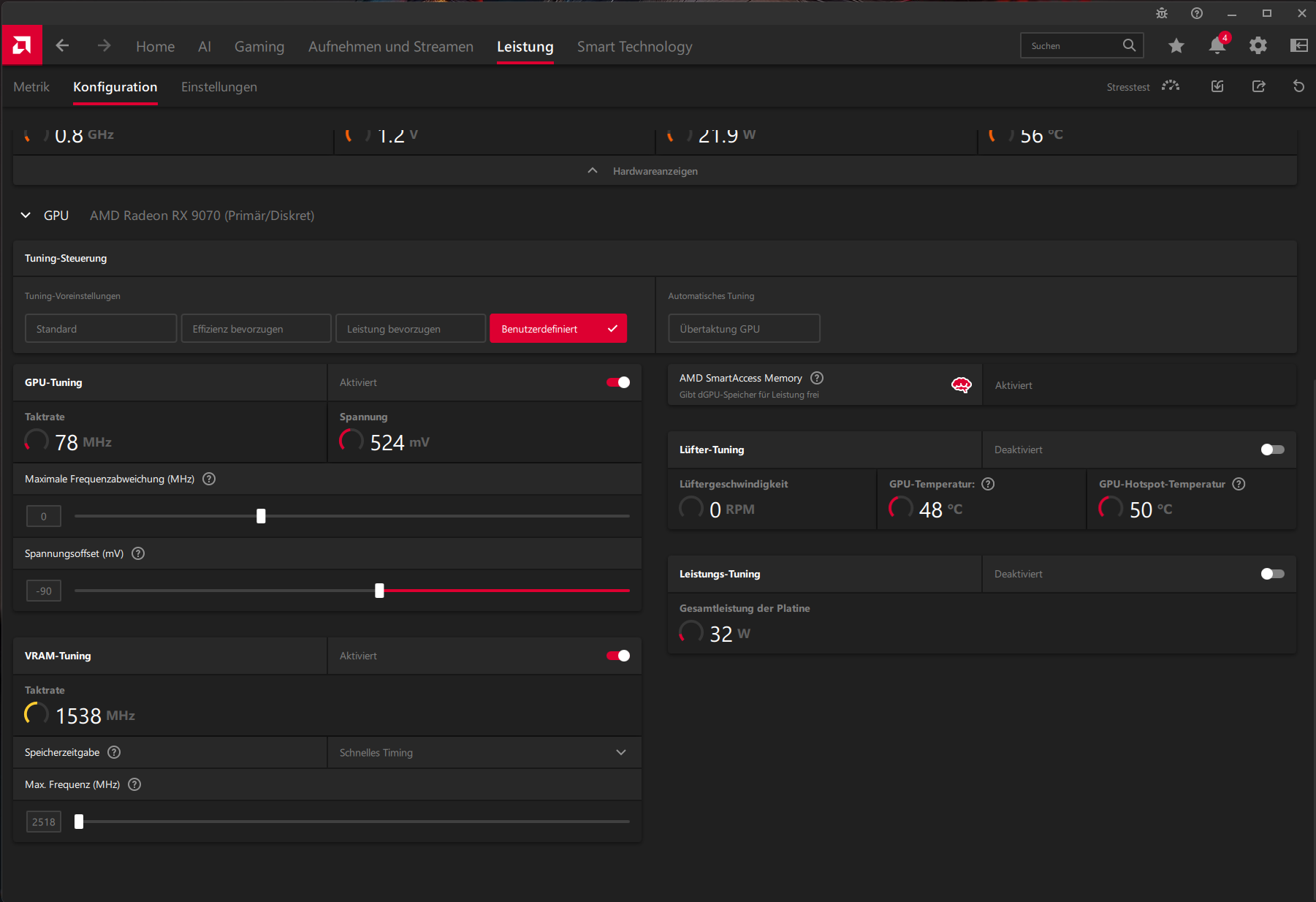Open the Speicherzeitgabe timing dropdown
1316x902 pixels.
[484, 752]
